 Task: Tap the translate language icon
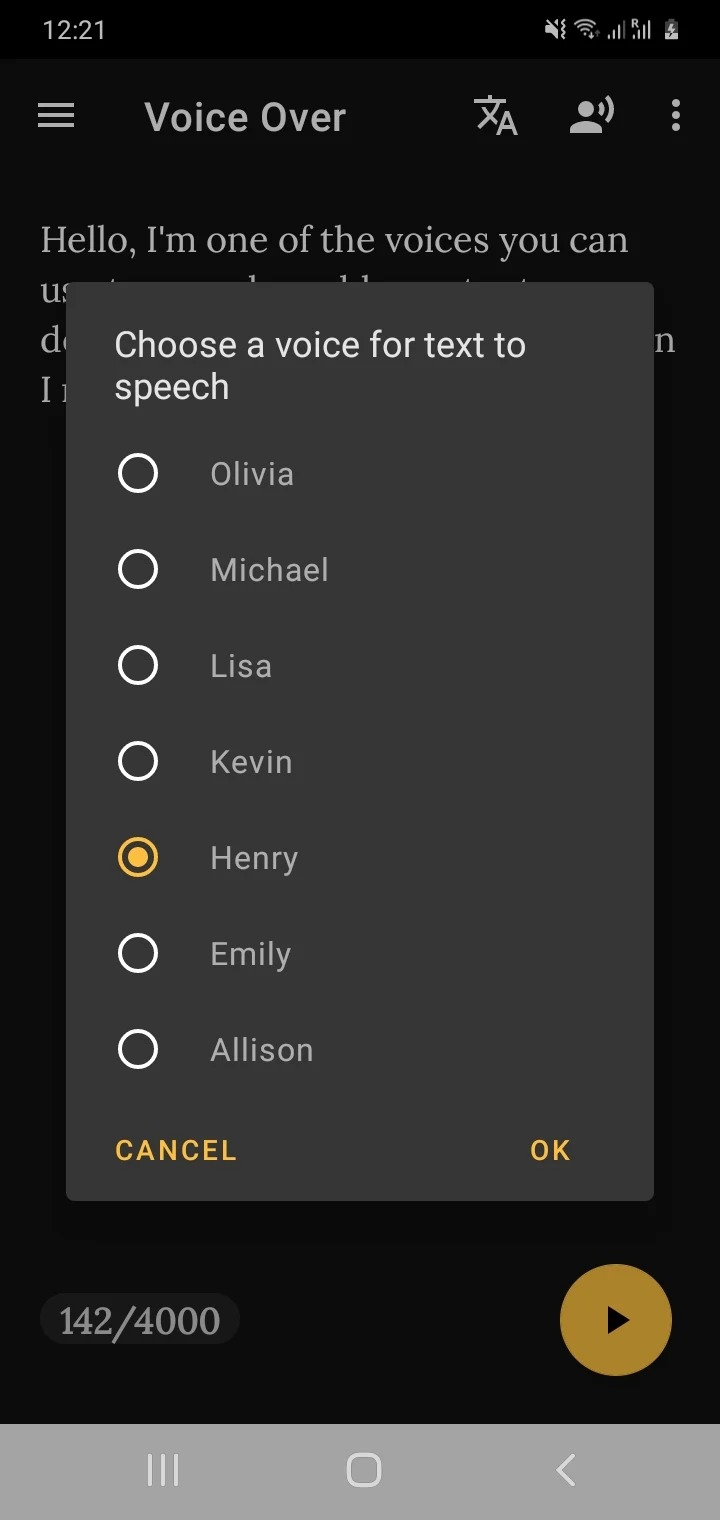pyautogui.click(x=495, y=116)
